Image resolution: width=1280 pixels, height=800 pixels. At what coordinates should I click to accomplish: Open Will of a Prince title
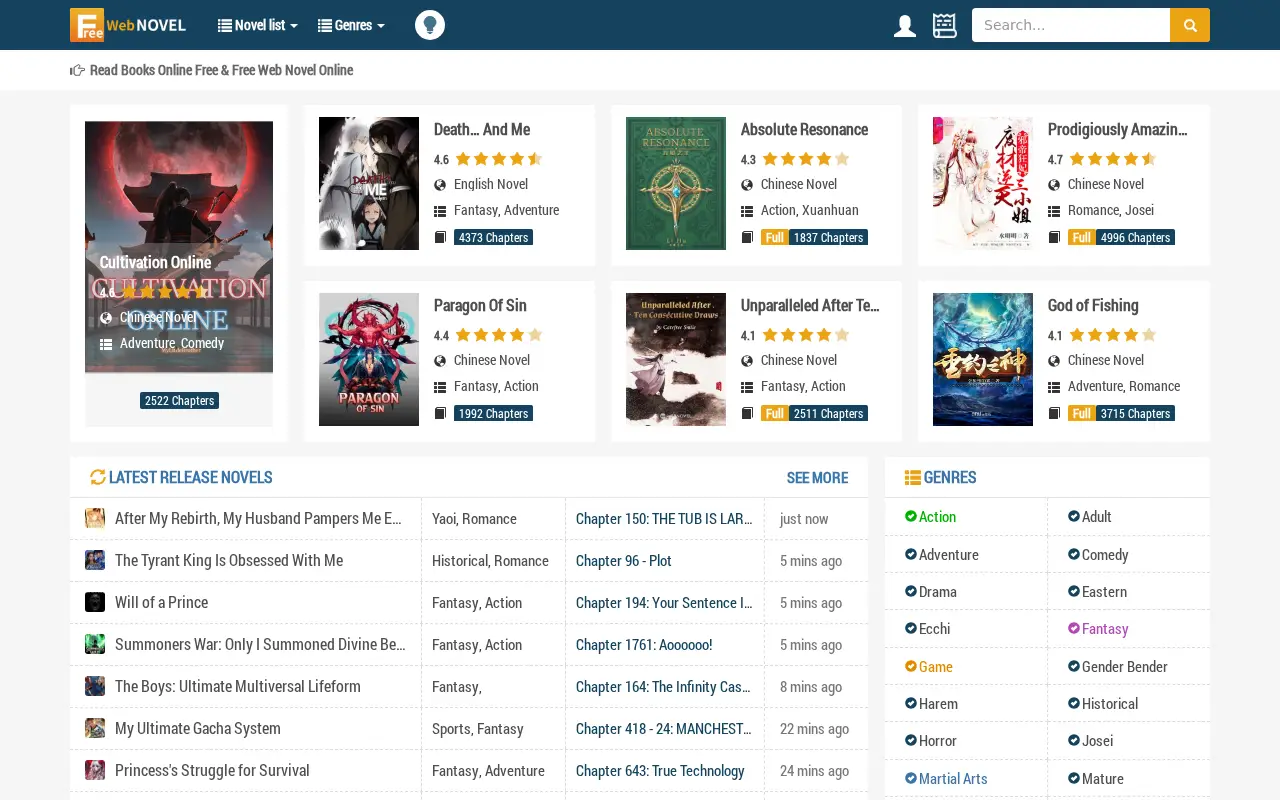[162, 602]
